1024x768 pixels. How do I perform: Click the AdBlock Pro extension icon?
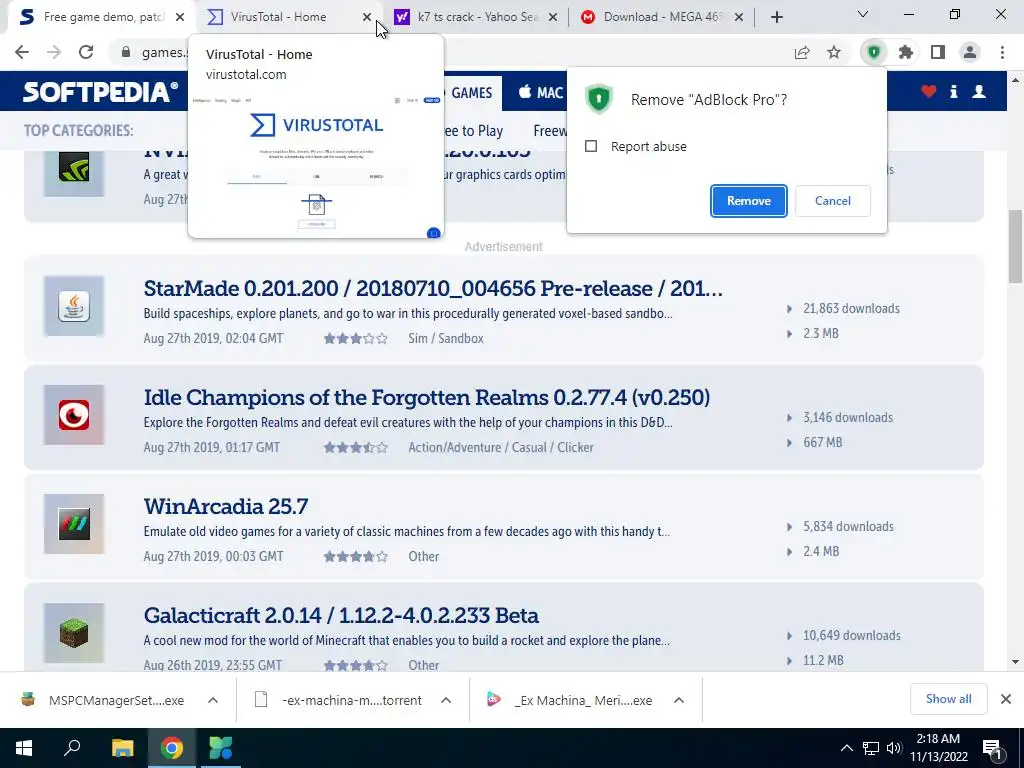pos(874,52)
